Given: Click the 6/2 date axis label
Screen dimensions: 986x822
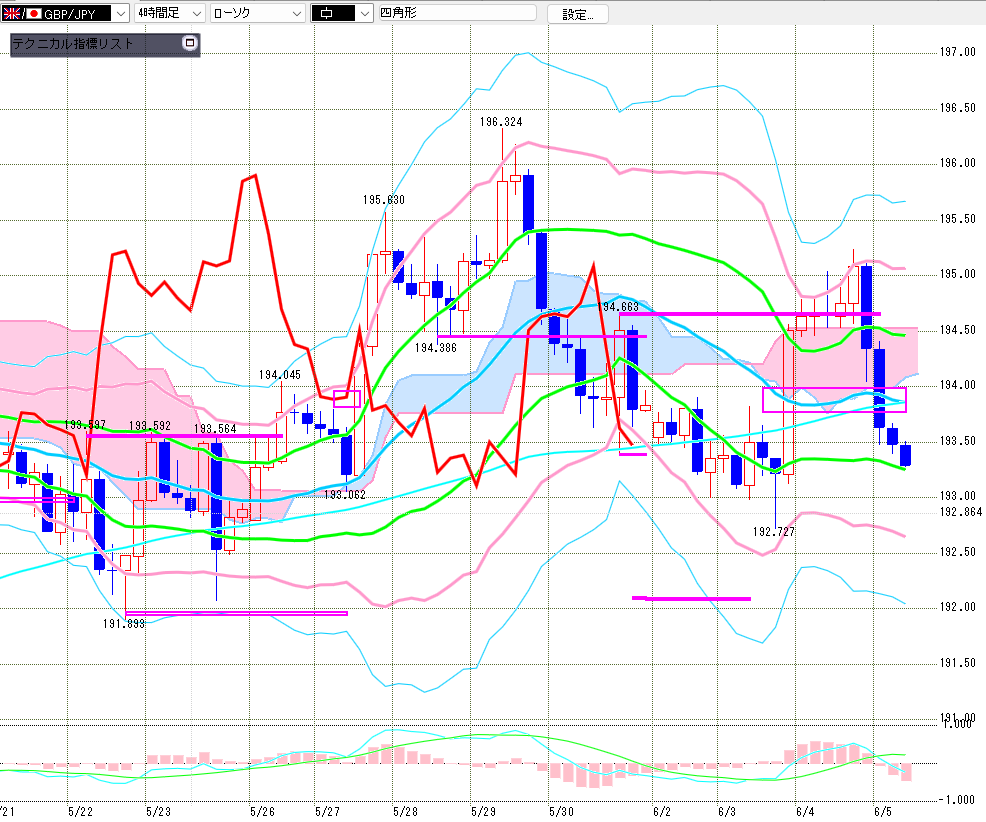Looking at the screenshot, I should [x=662, y=811].
